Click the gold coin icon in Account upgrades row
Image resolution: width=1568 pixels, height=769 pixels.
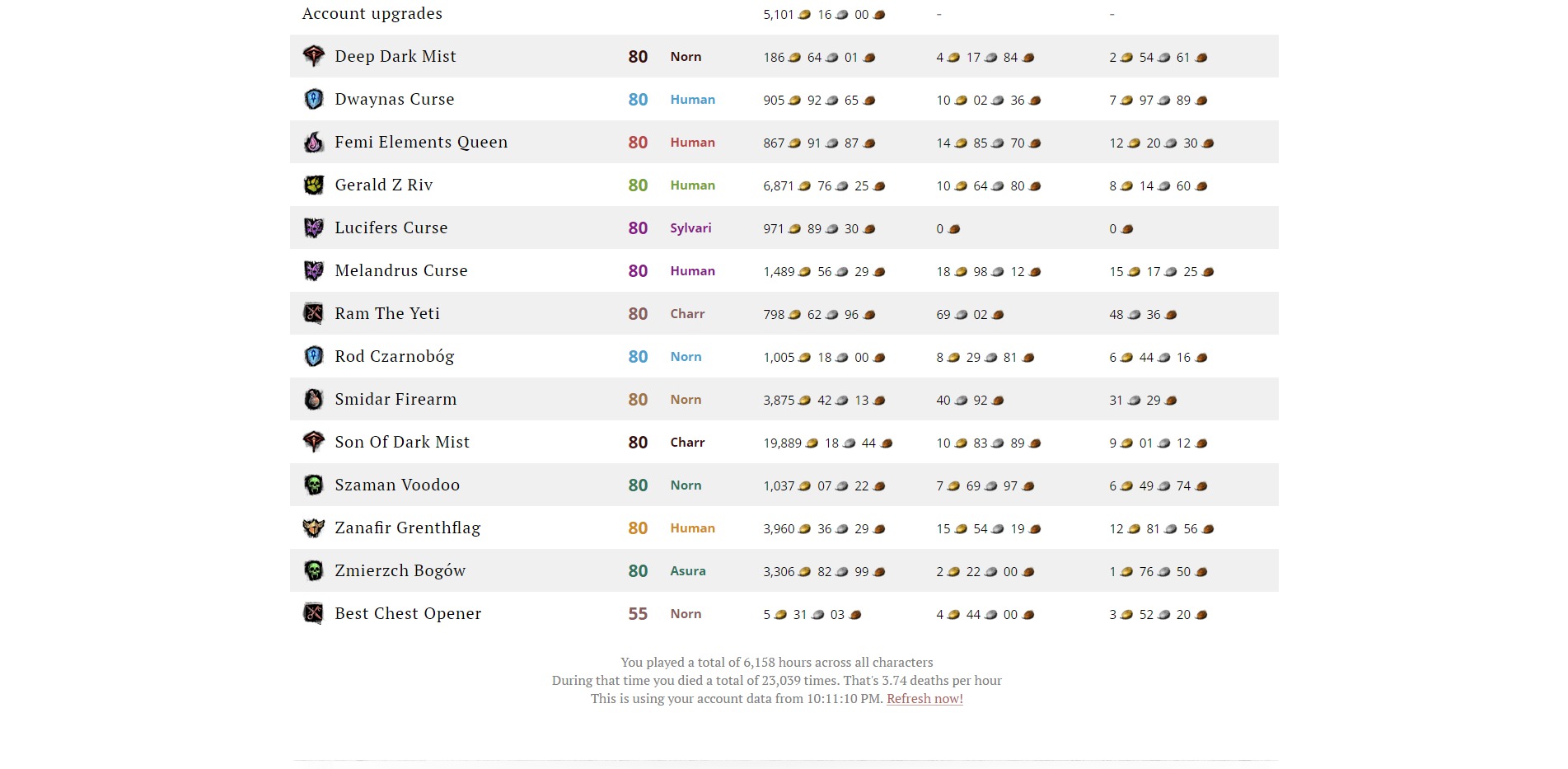click(805, 15)
